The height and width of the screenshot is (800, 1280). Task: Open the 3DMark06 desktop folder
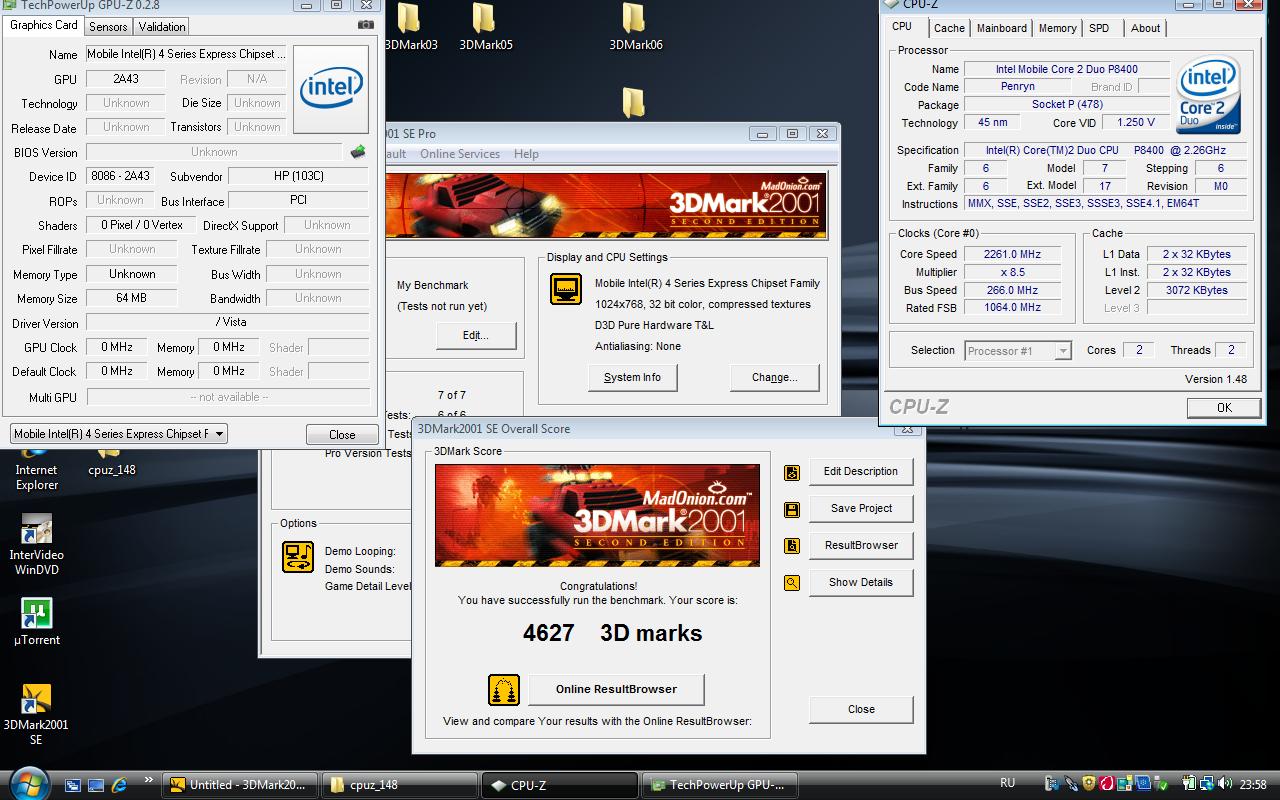[635, 28]
